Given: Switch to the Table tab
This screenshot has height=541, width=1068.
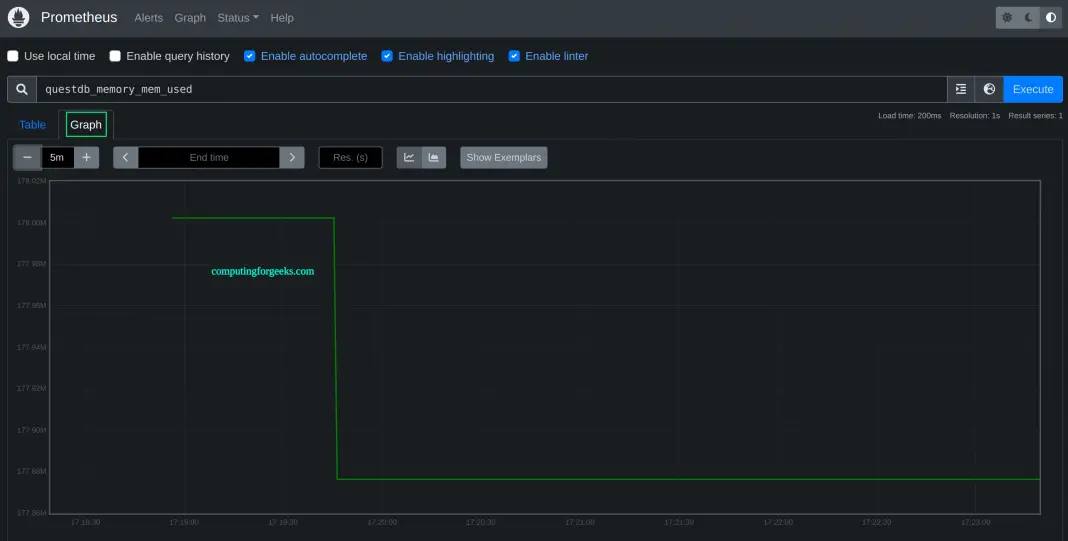Looking at the screenshot, I should point(33,125).
